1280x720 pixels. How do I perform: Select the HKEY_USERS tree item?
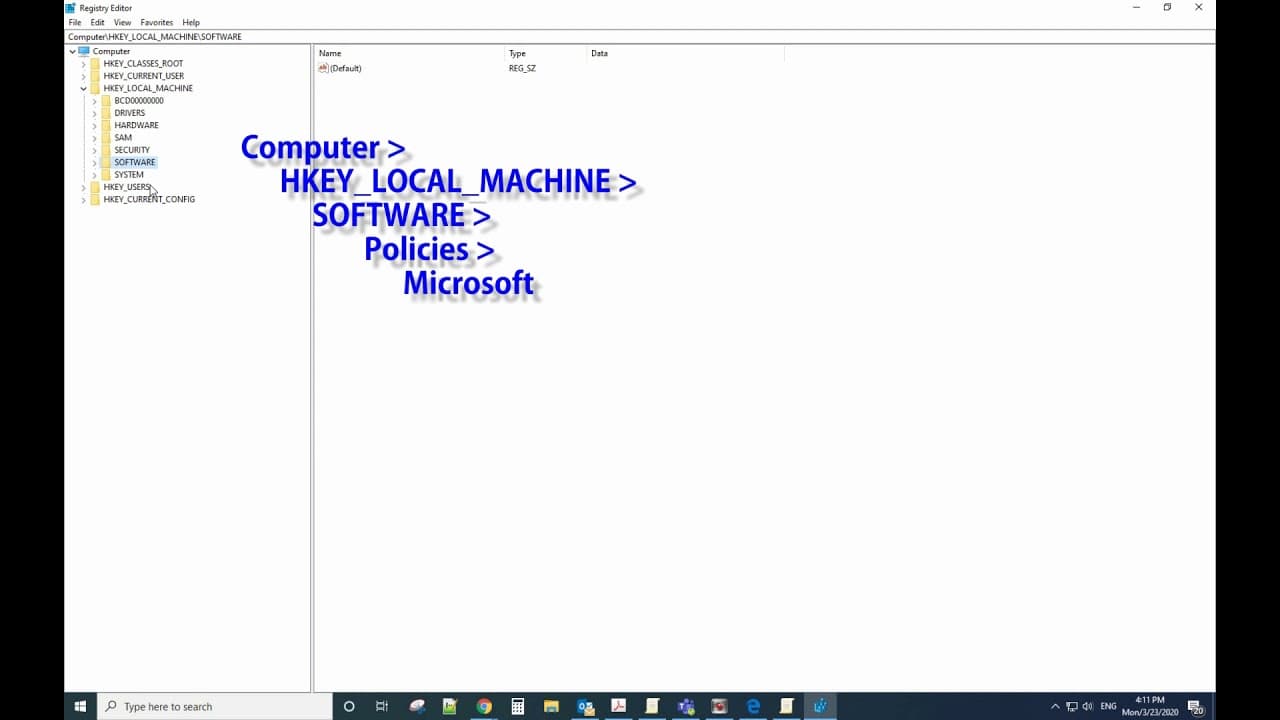(127, 187)
